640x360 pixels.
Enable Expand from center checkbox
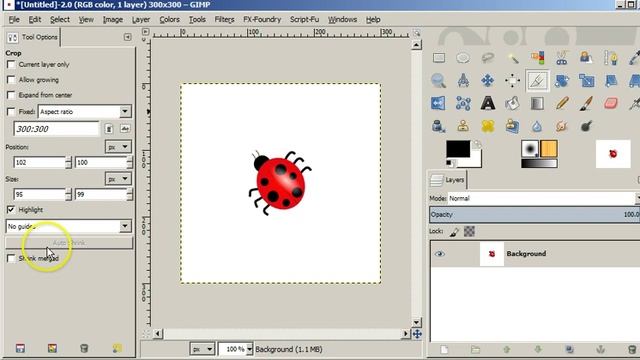point(11,95)
